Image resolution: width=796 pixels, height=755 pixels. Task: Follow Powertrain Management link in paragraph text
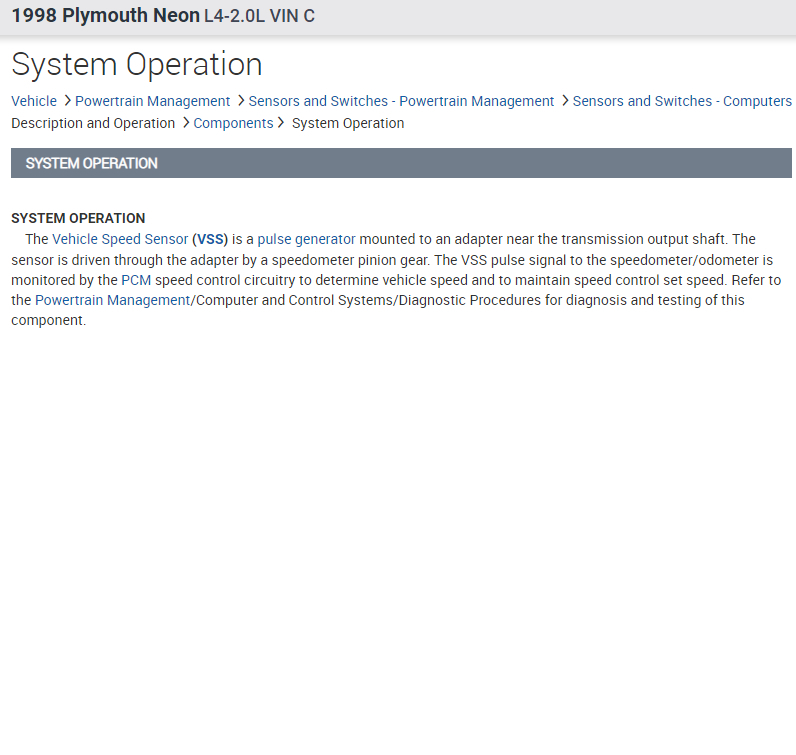[x=112, y=300]
